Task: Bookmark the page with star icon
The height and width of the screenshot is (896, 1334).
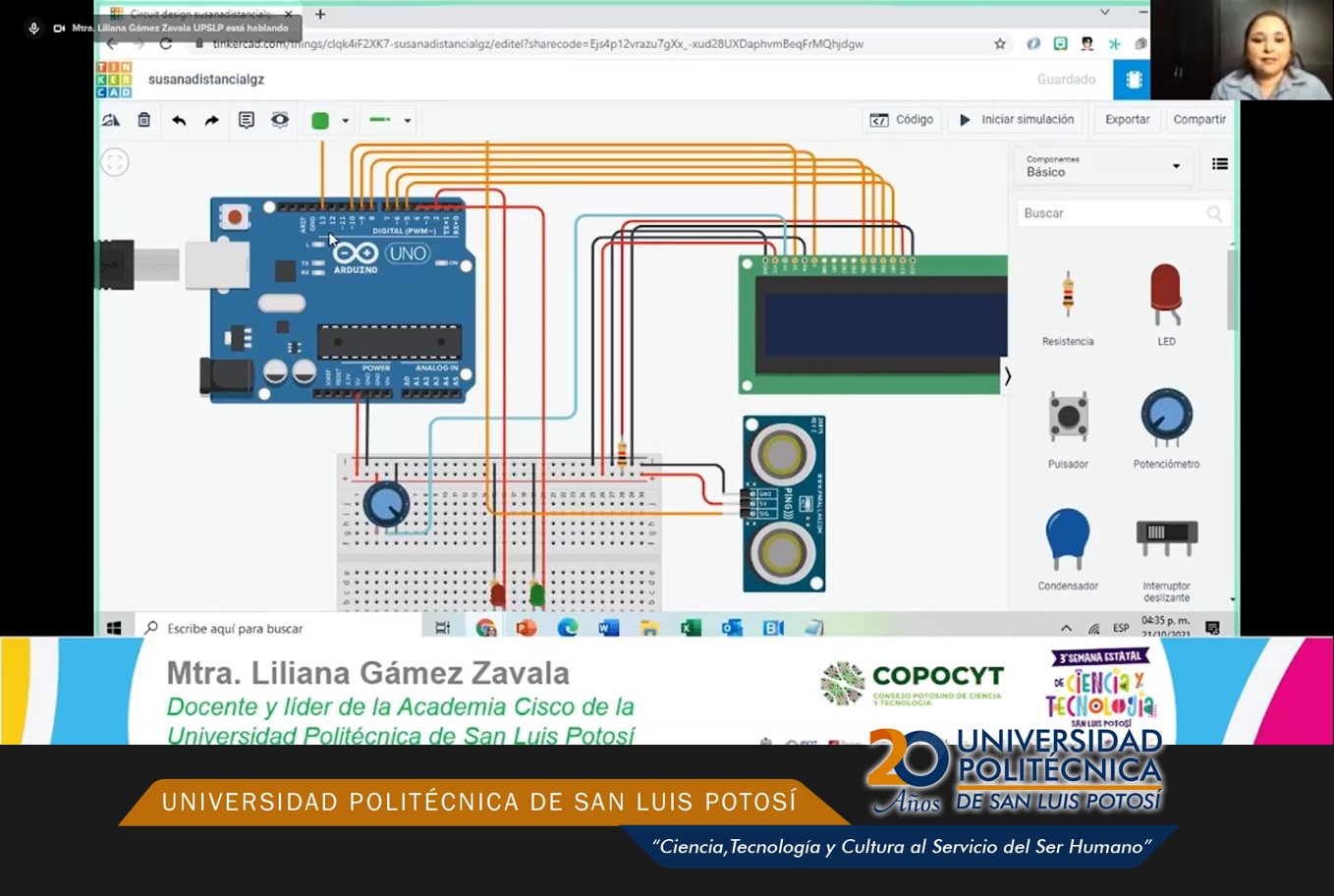Action: pyautogui.click(x=1000, y=44)
